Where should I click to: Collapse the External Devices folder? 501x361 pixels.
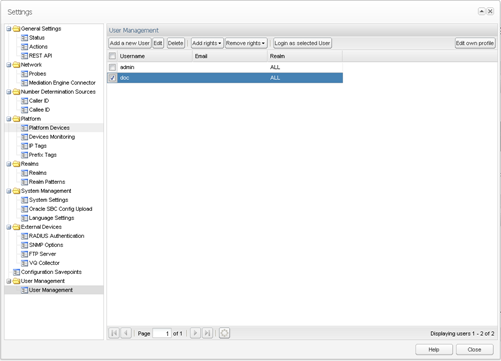[9, 227]
